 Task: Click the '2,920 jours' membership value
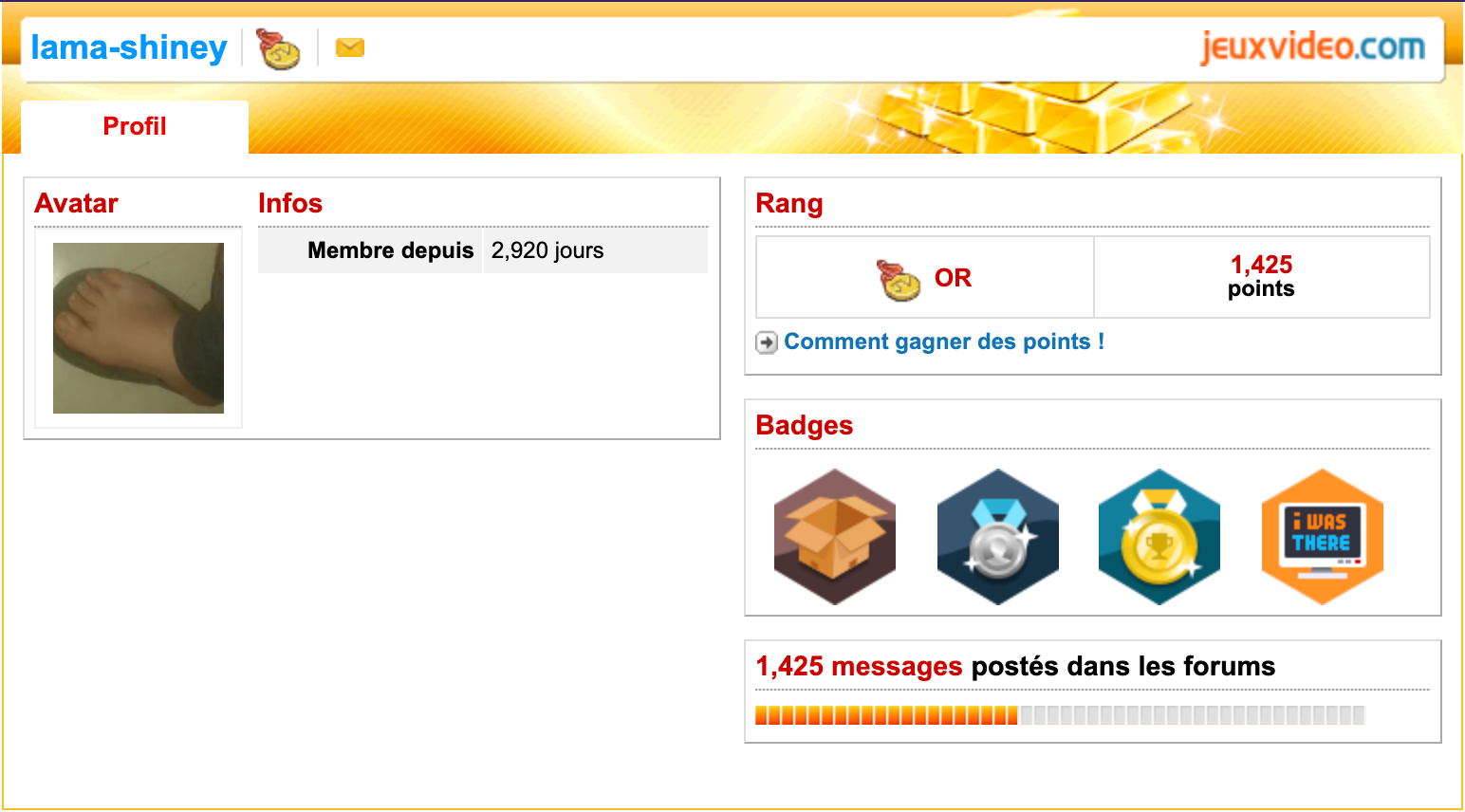coord(547,250)
